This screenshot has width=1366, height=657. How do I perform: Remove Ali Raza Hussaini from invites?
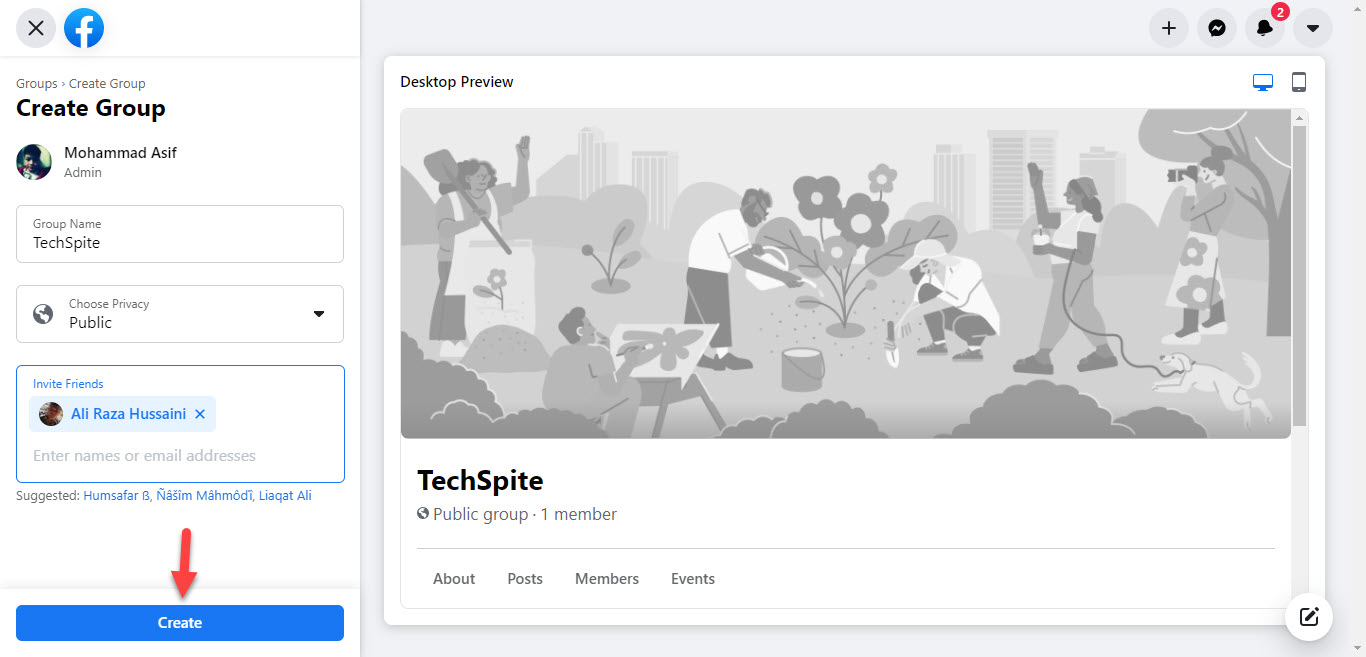pos(200,414)
